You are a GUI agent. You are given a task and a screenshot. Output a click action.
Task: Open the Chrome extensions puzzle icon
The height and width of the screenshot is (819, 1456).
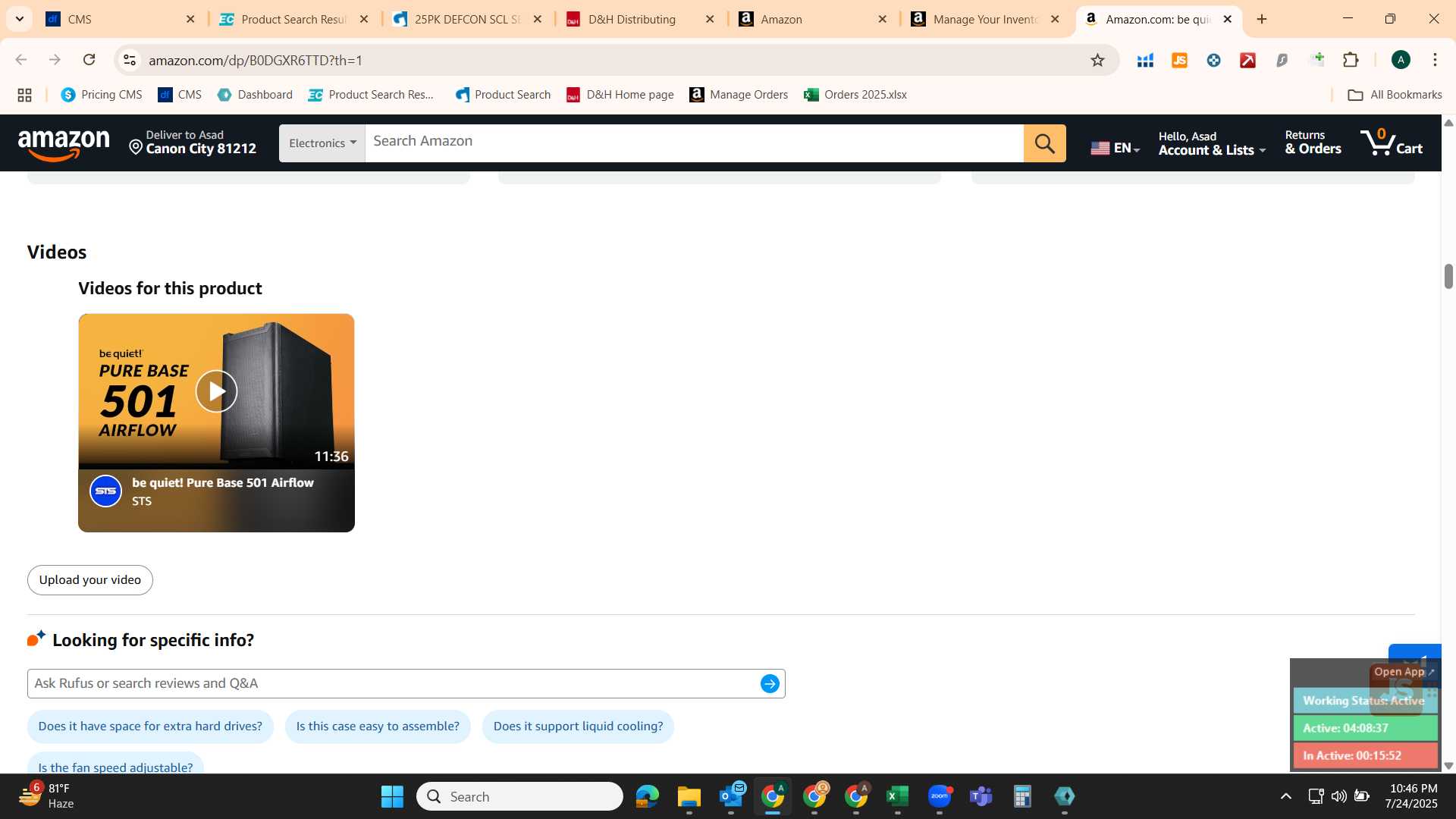(x=1351, y=60)
